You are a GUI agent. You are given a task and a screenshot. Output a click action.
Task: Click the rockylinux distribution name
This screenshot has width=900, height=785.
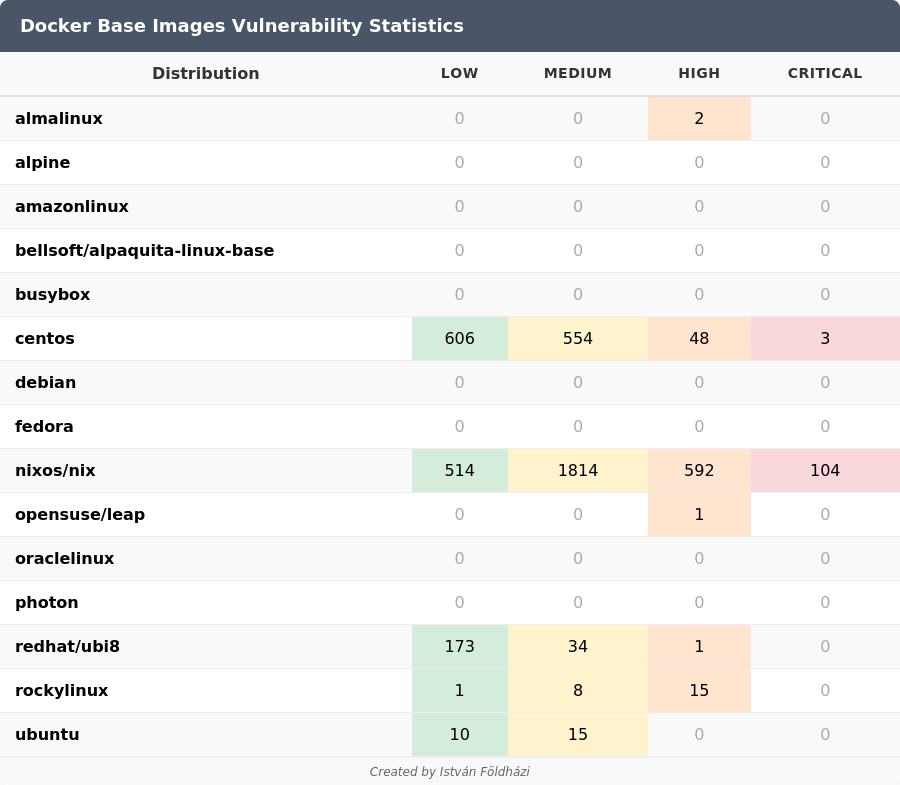(x=61, y=690)
